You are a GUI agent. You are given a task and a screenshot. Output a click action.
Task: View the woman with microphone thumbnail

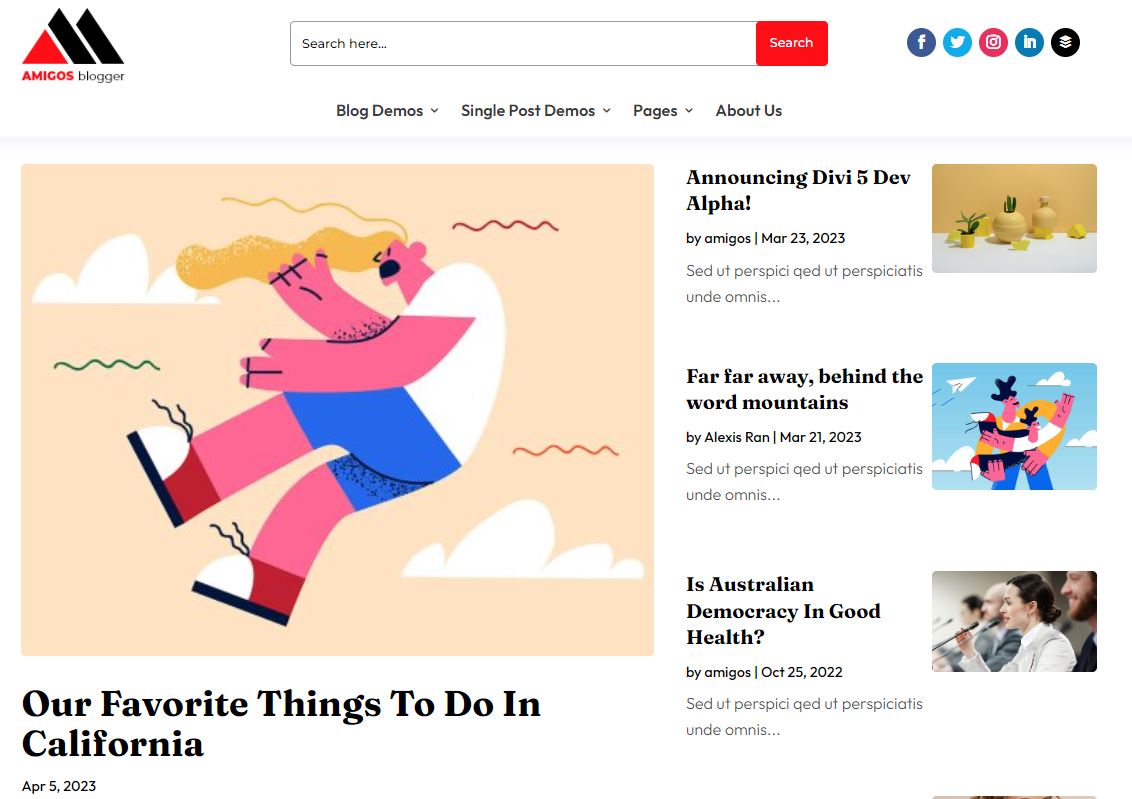1014,621
